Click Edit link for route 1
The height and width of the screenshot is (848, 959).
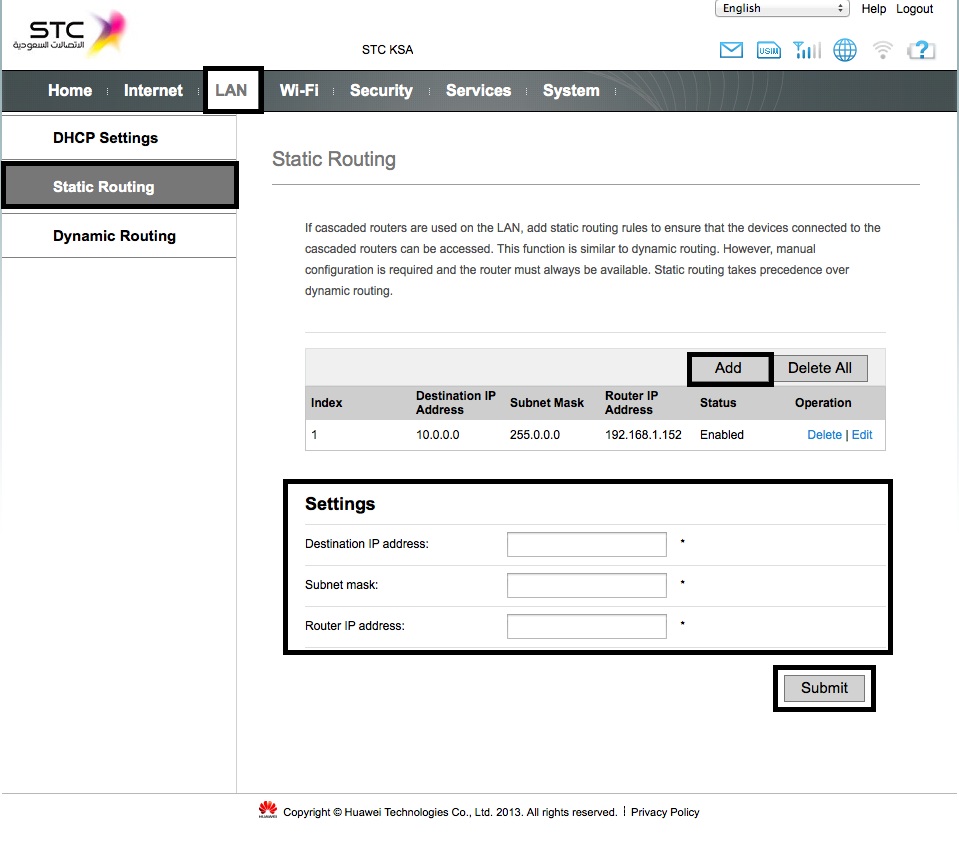point(862,435)
